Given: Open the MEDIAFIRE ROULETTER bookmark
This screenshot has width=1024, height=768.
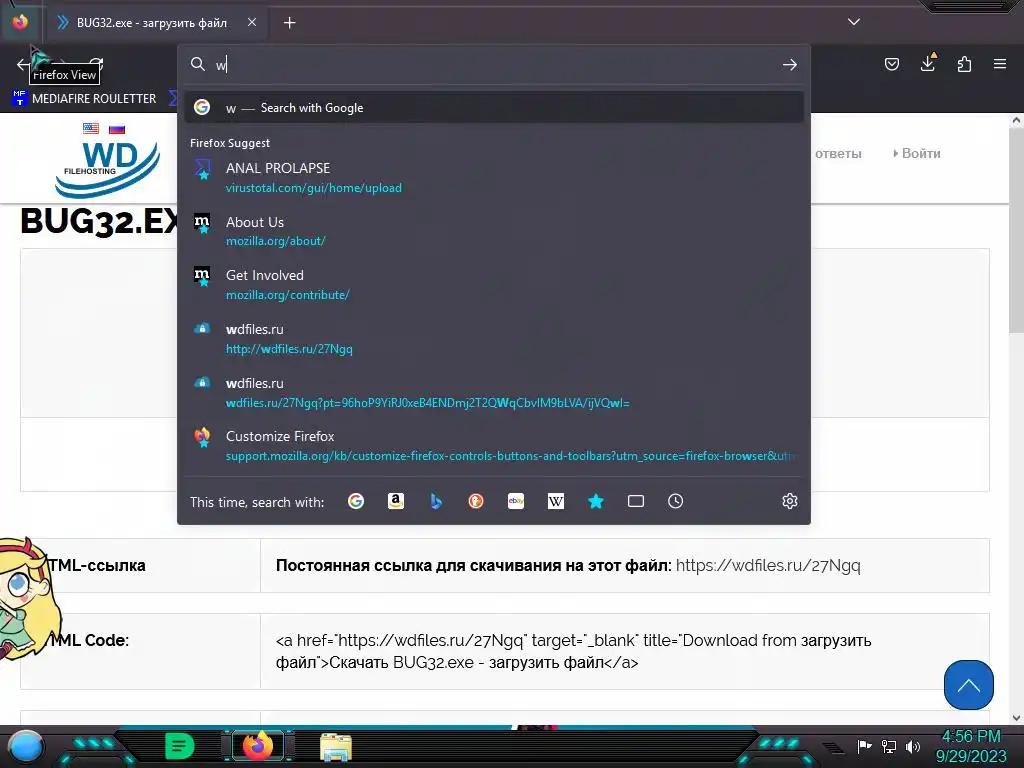Looking at the screenshot, I should 84,99.
